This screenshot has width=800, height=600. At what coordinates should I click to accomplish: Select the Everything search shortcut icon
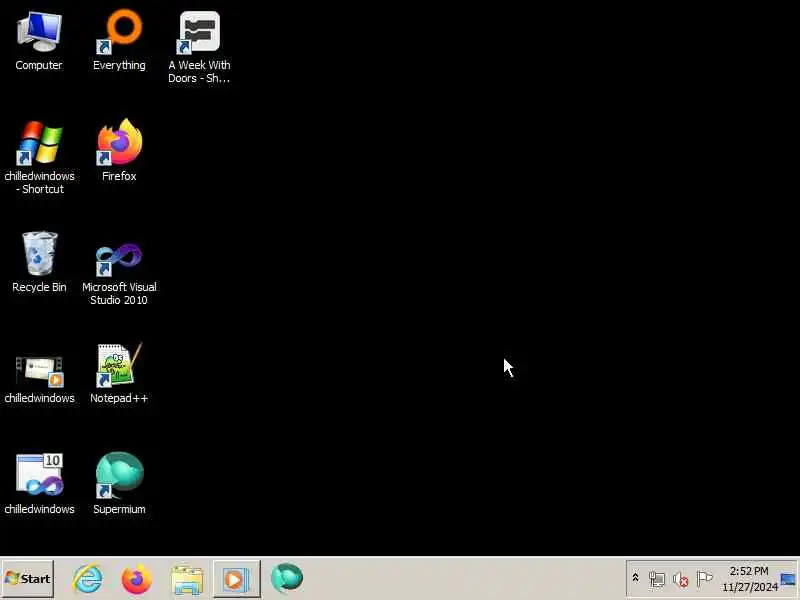[x=119, y=42]
